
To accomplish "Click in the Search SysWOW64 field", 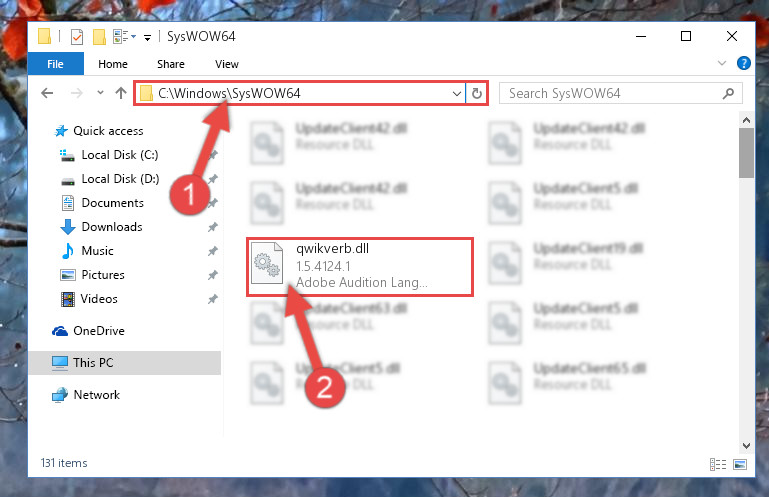I will tap(613, 93).
